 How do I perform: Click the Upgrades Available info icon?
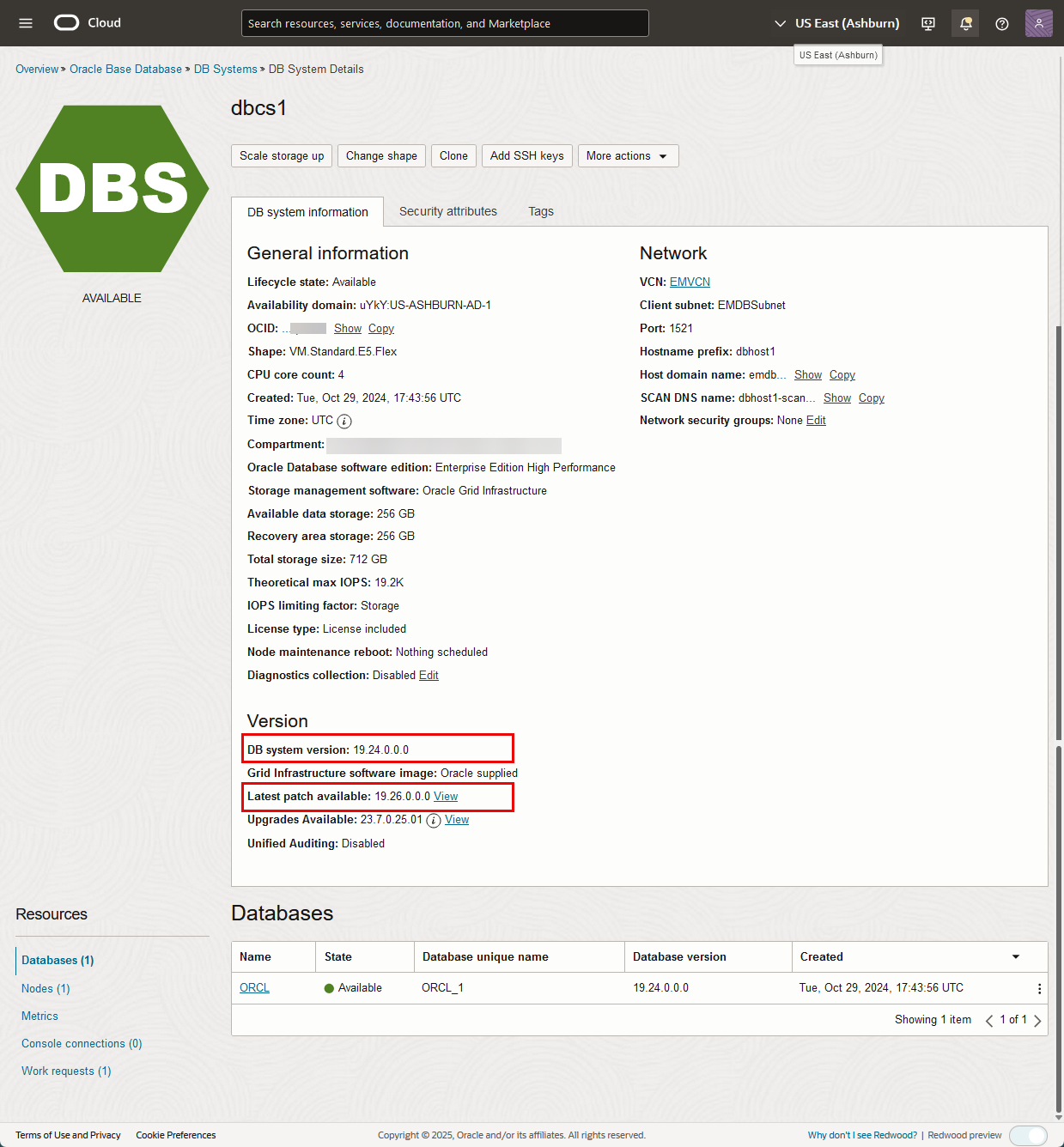pos(433,820)
